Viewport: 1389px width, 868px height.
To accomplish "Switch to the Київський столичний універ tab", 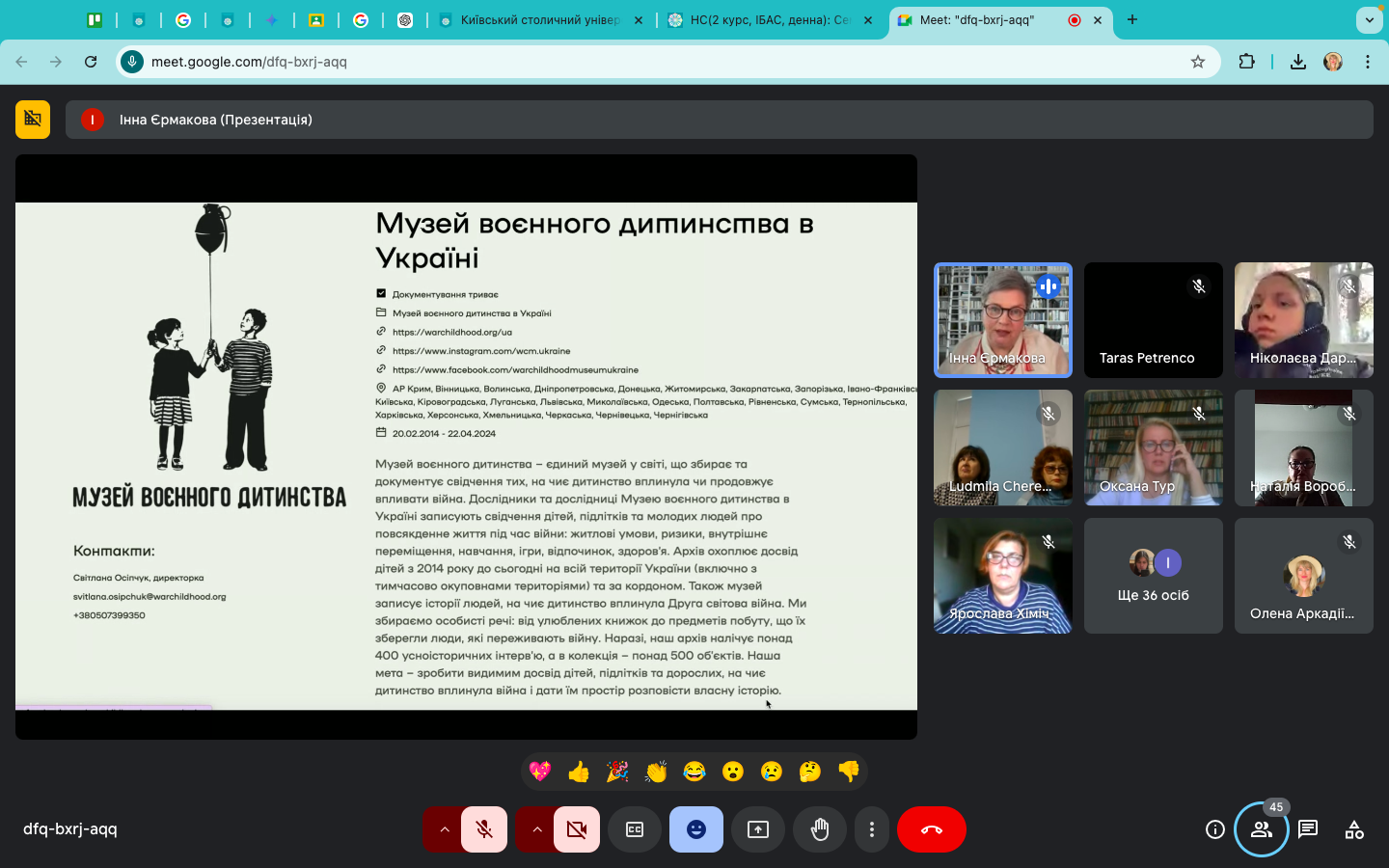I will 538,20.
